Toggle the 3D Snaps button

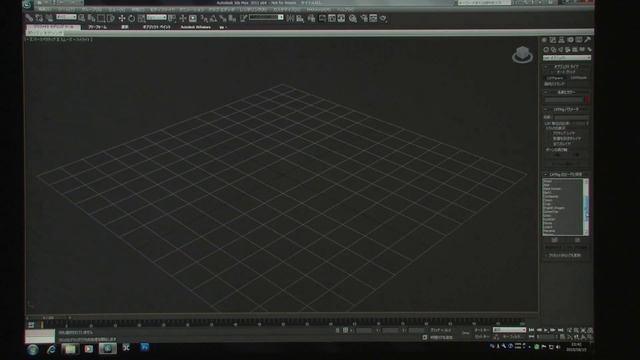[x=204, y=18]
